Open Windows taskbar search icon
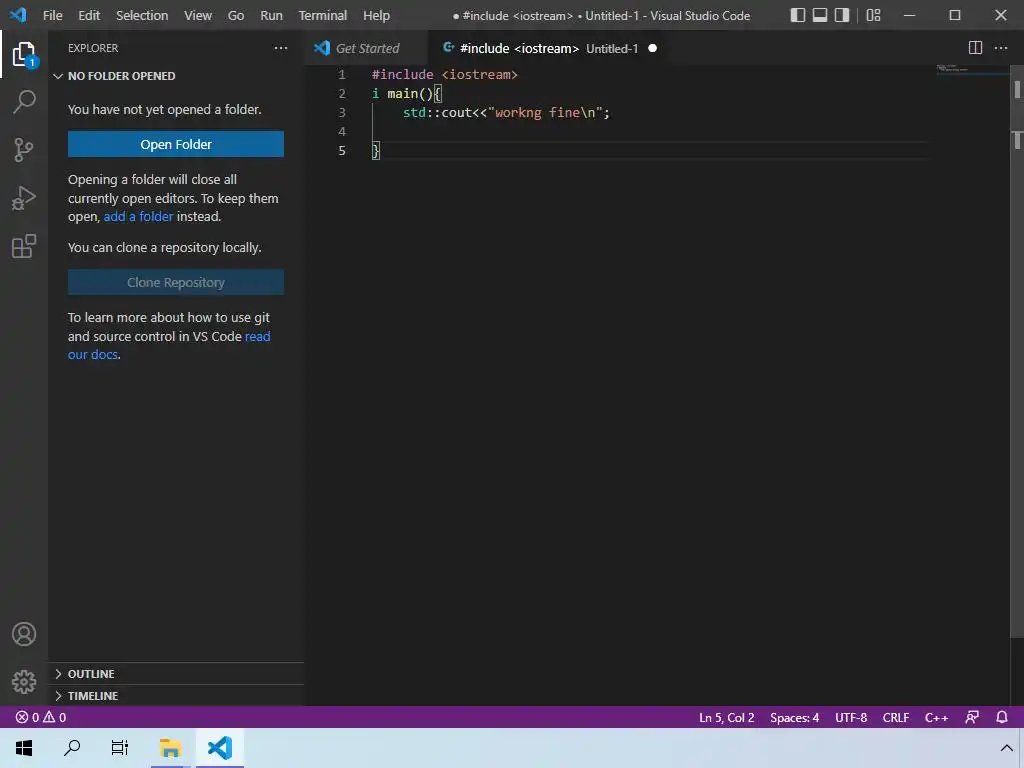The image size is (1024, 768). click(72, 748)
